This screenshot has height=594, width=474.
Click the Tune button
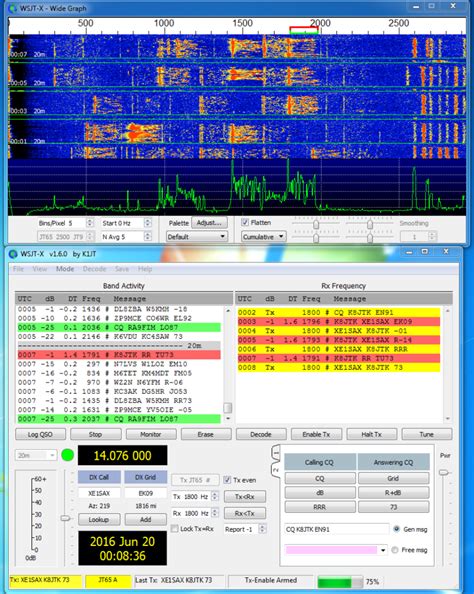[427, 435]
